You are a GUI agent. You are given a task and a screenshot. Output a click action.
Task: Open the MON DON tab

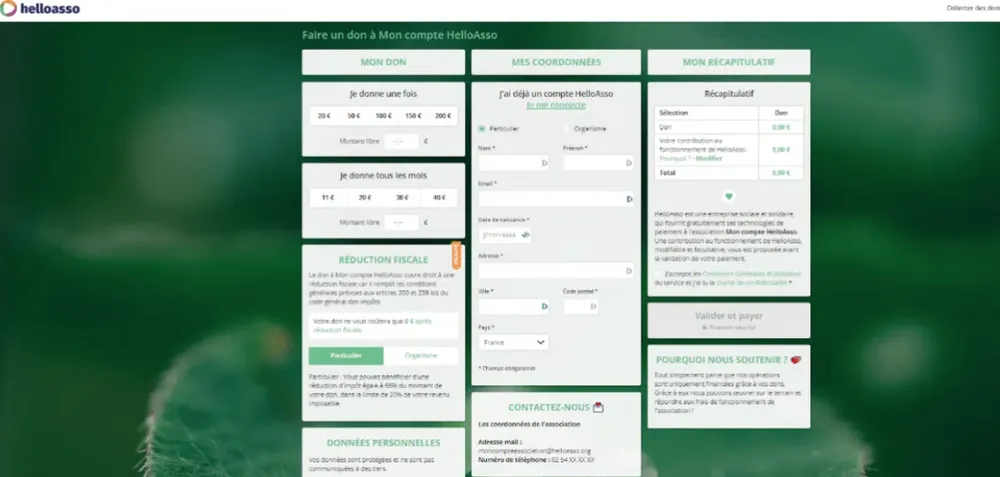click(x=383, y=62)
